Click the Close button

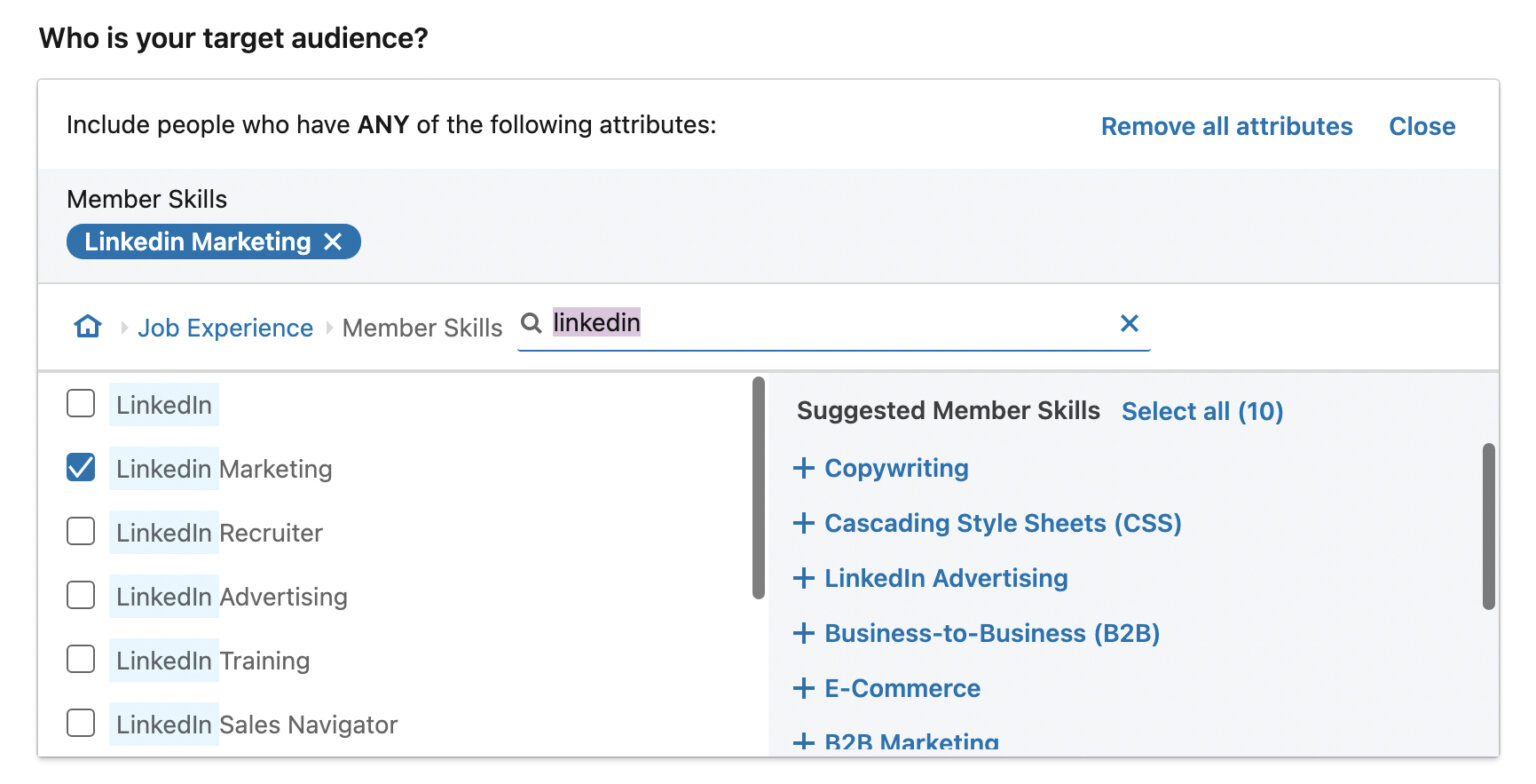(x=1422, y=126)
